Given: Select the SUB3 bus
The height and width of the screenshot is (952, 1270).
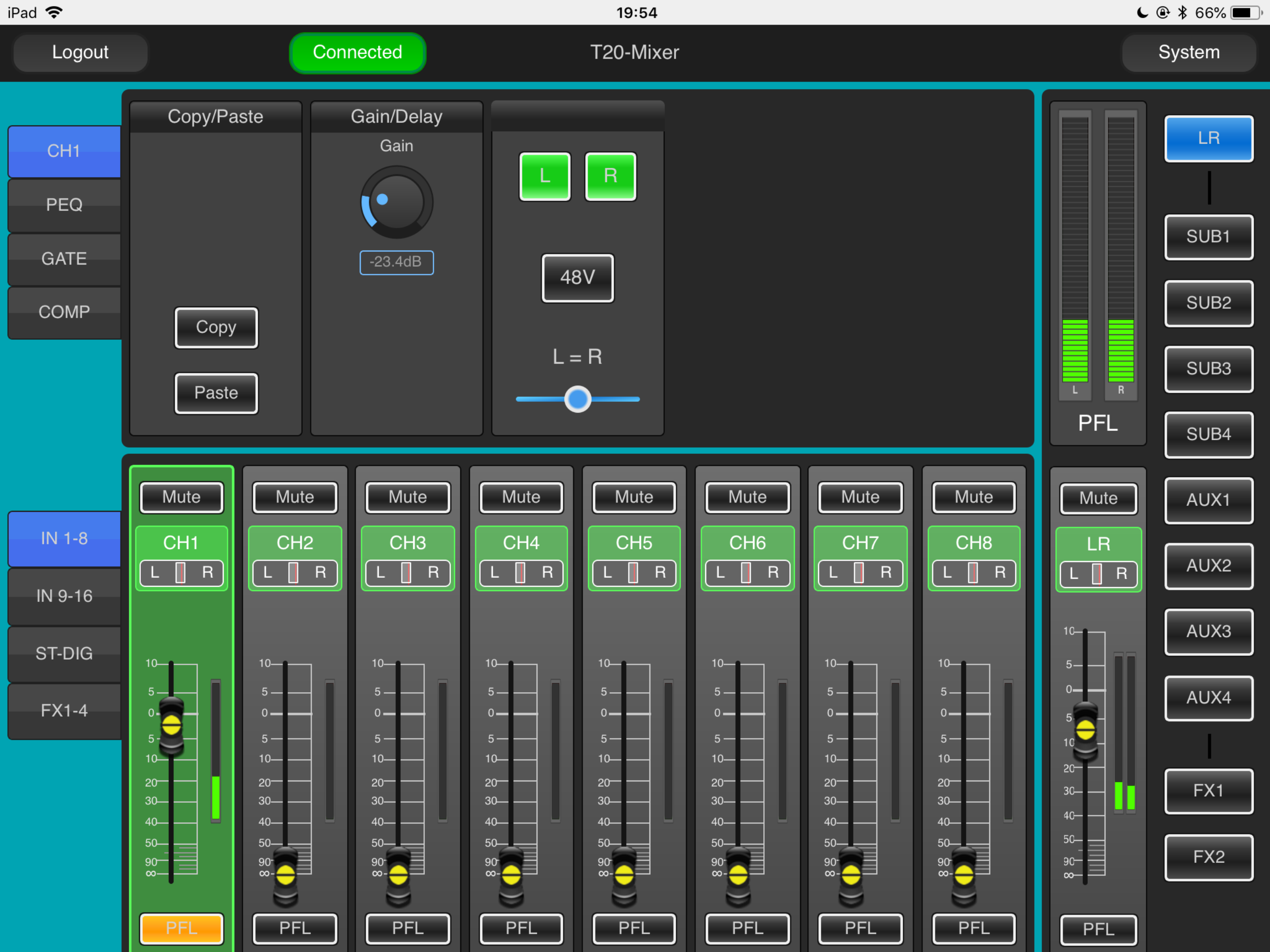Looking at the screenshot, I should point(1209,369).
